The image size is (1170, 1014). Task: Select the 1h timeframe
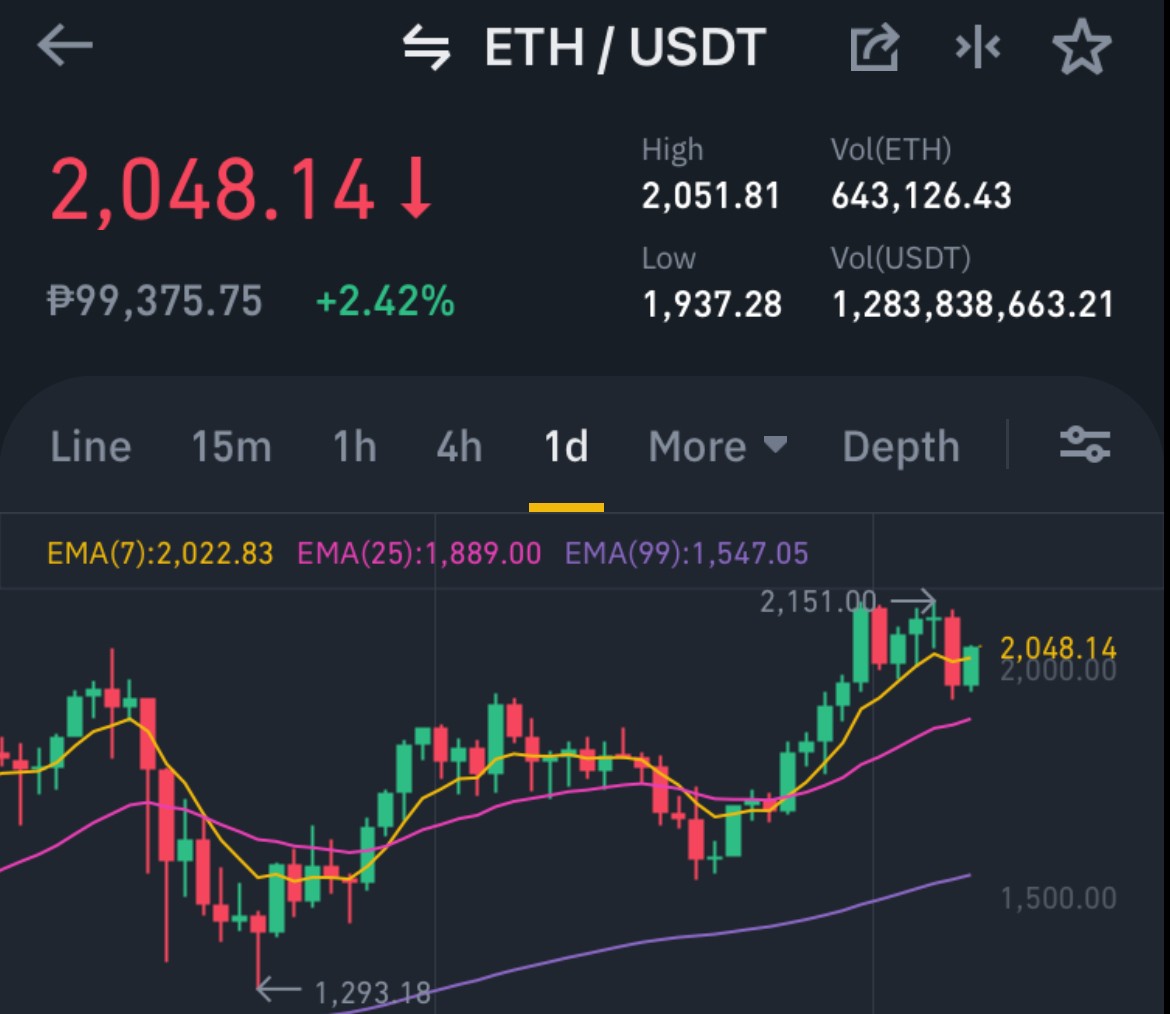[x=354, y=446]
